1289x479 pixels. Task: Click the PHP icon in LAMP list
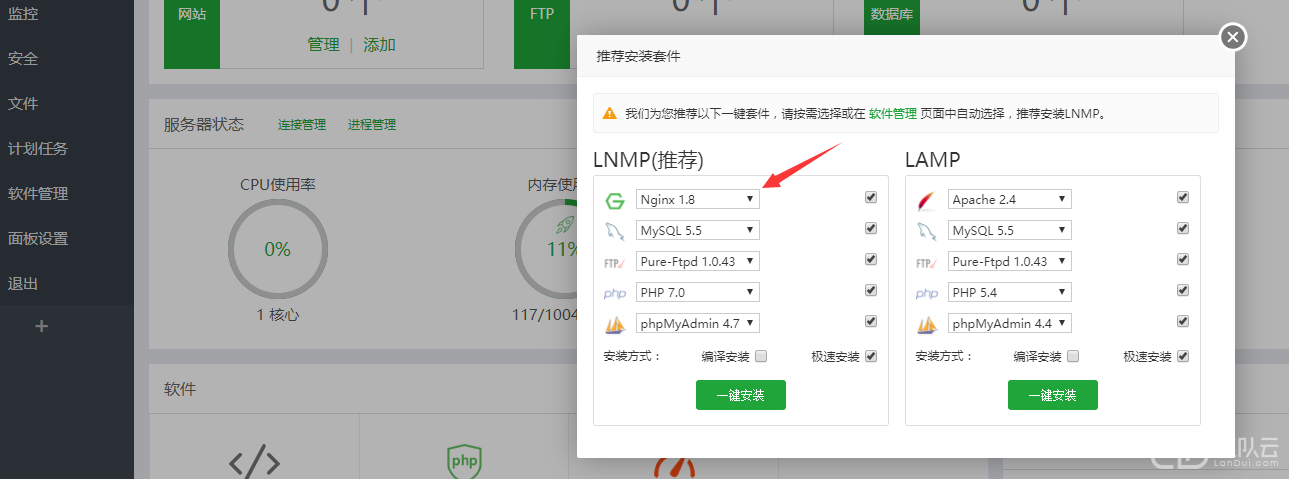pos(926,294)
